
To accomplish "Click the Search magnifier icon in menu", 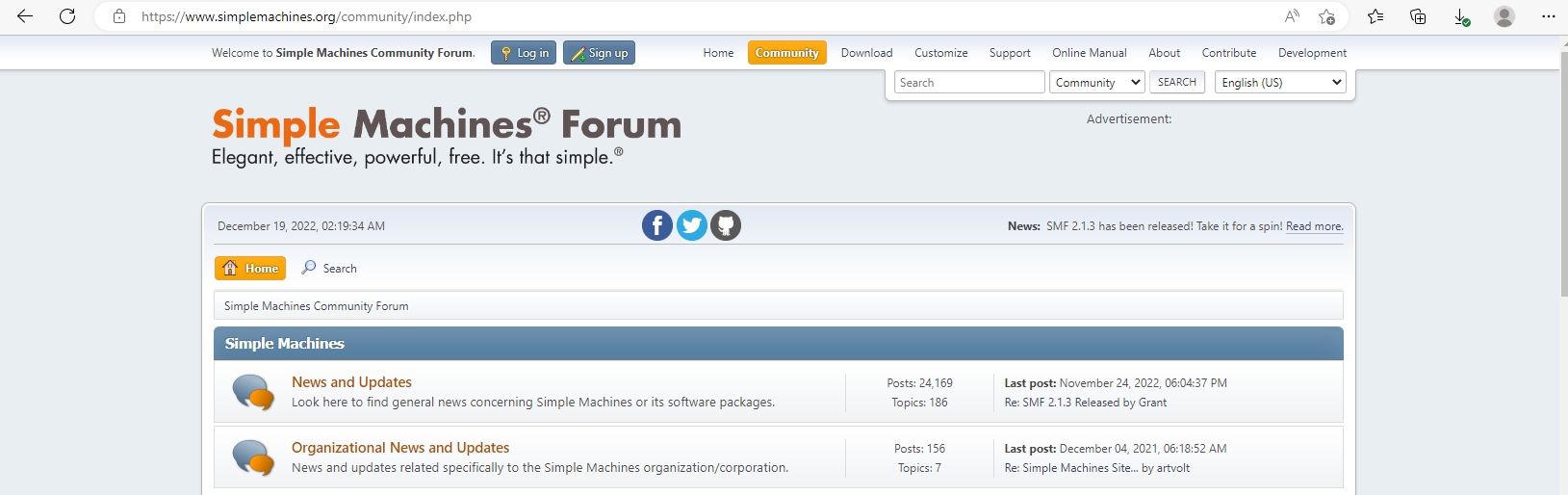I will coord(309,268).
